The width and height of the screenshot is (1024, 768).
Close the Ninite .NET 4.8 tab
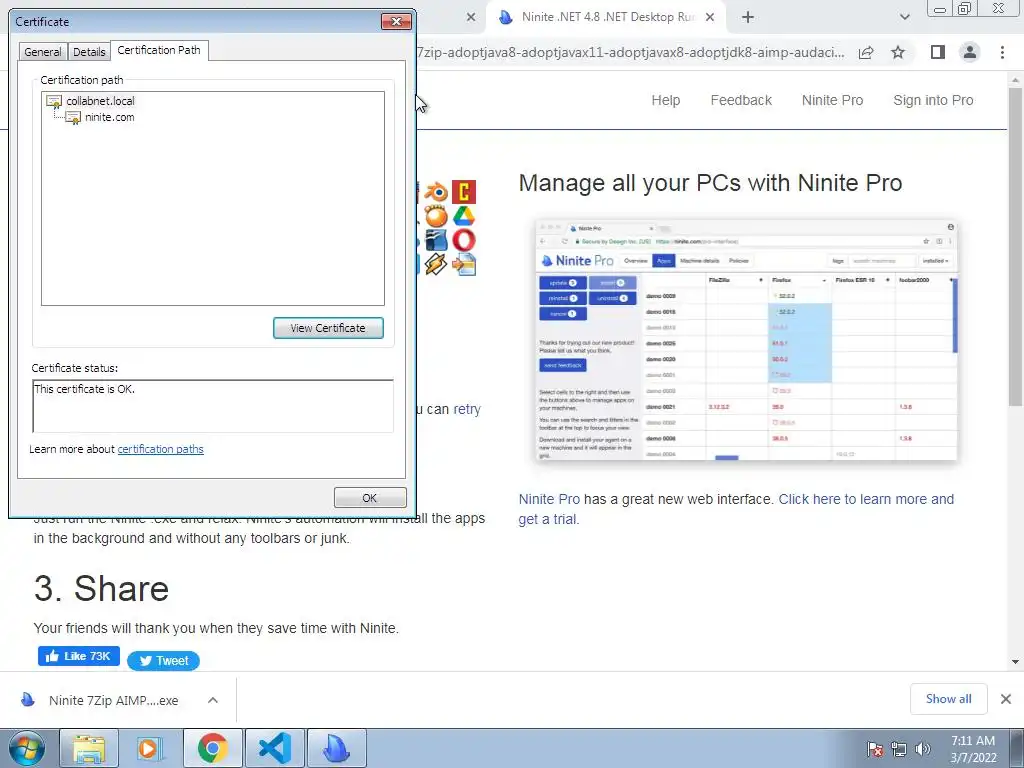[x=711, y=18]
